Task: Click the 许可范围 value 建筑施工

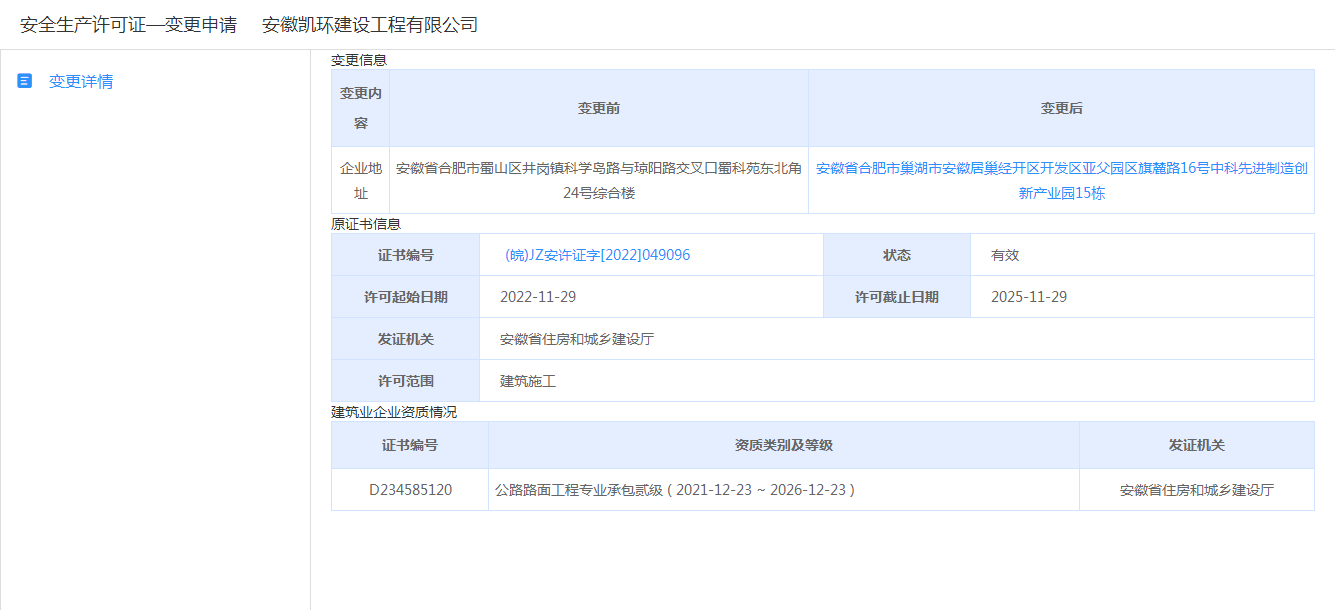Action: pos(528,381)
